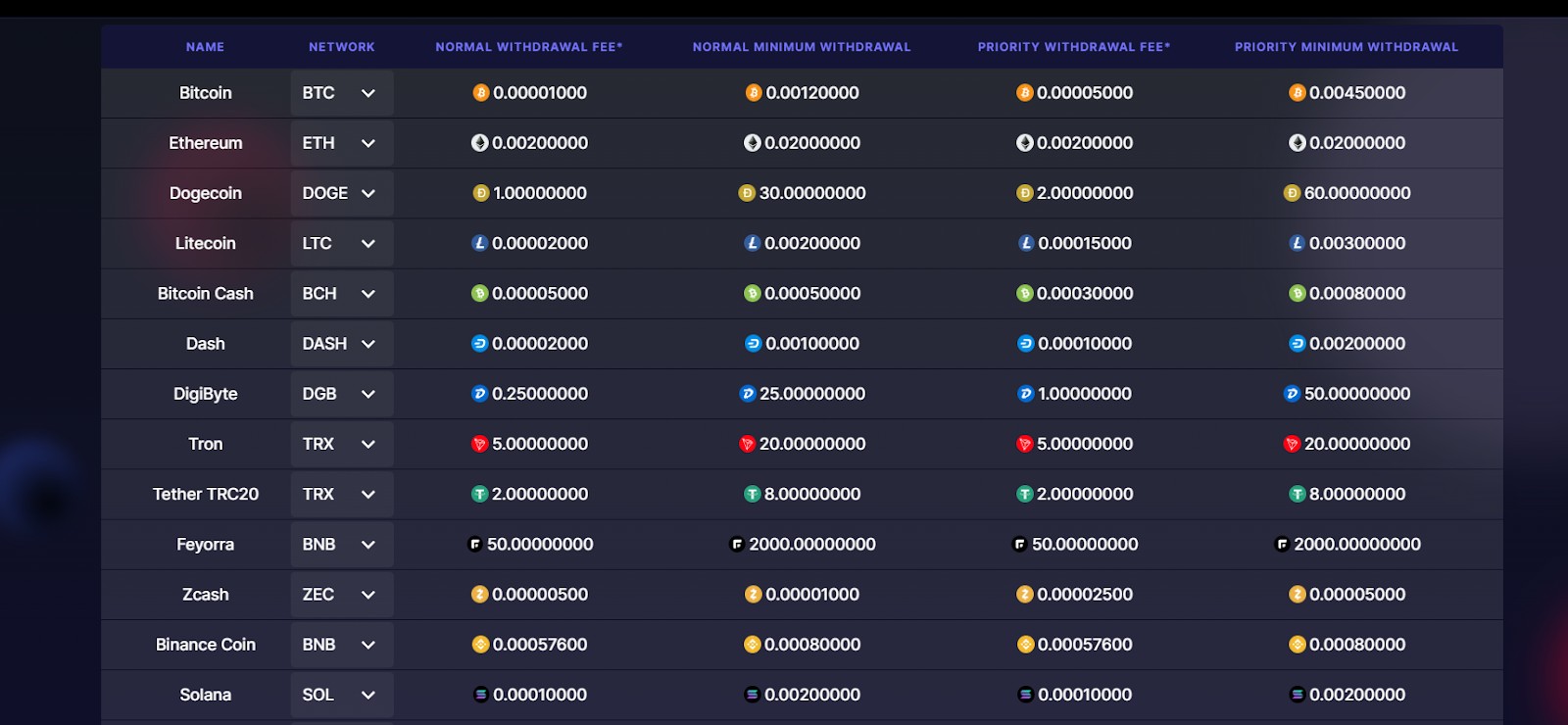Click Tether icon beside priority minimum 8.00000000
Image resolution: width=1568 pixels, height=725 pixels.
coord(1298,494)
